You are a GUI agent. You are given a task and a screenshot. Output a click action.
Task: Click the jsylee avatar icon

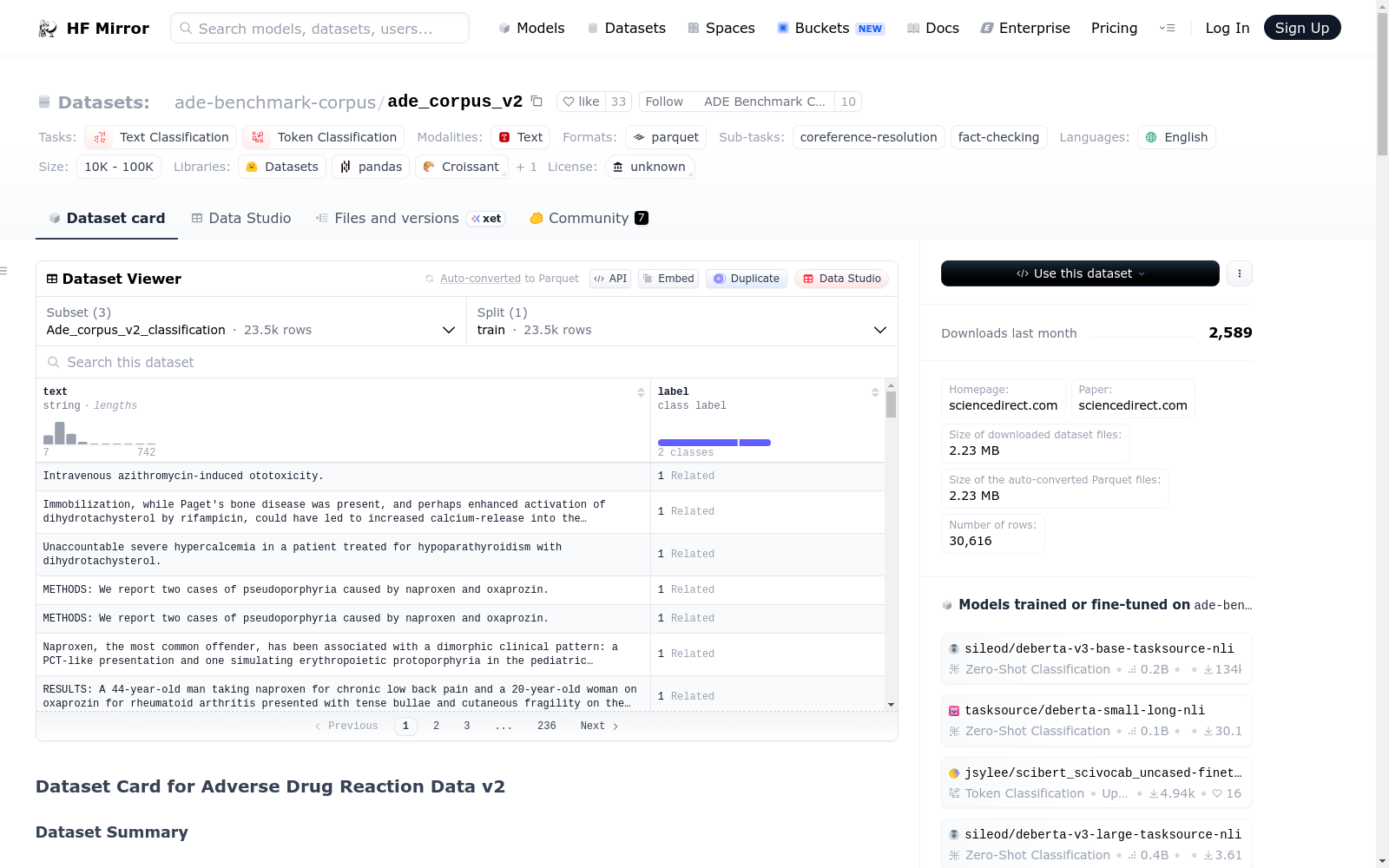tap(954, 773)
